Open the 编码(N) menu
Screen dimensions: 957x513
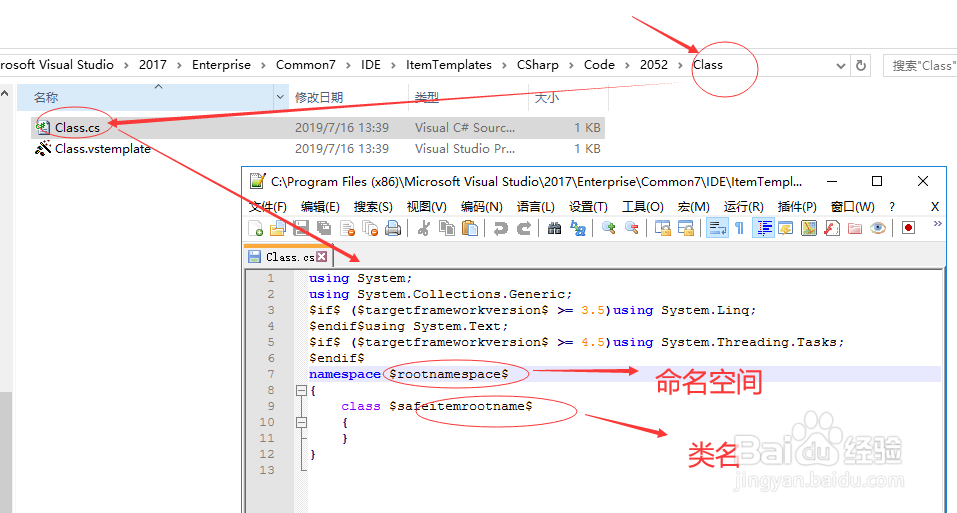[482, 207]
